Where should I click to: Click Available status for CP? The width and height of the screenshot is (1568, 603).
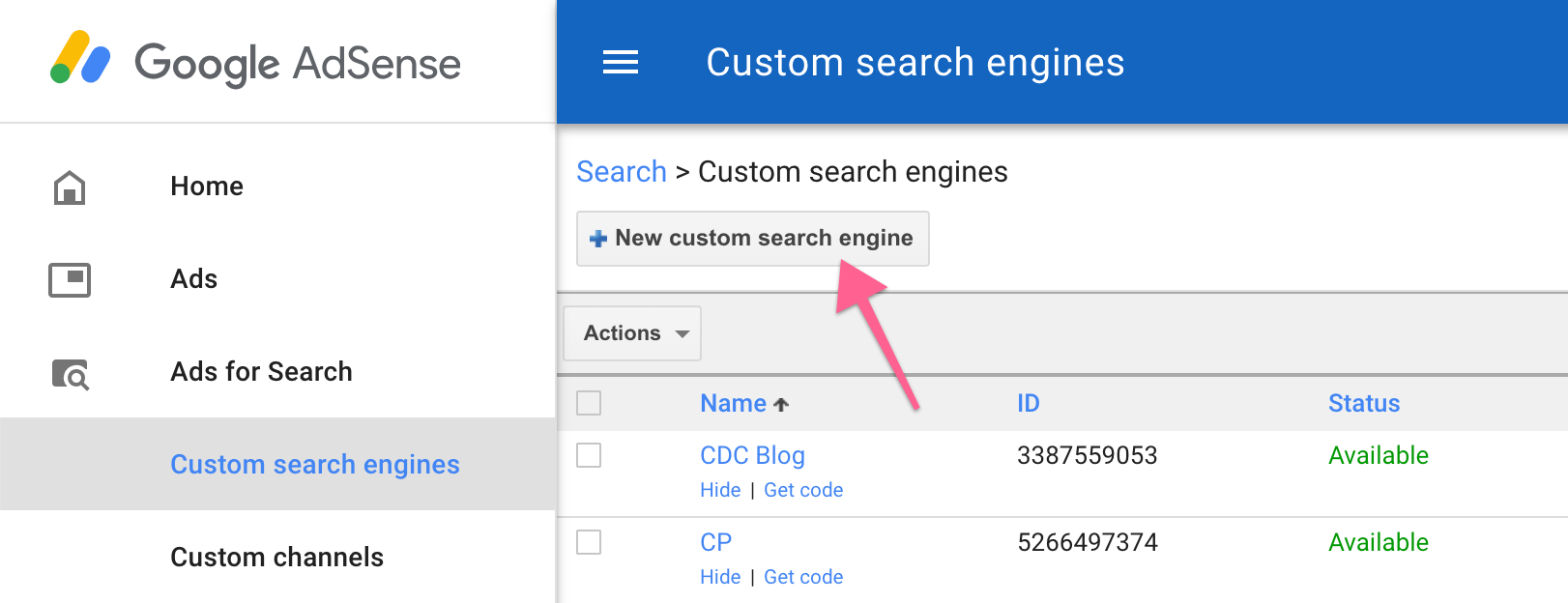click(x=1379, y=542)
